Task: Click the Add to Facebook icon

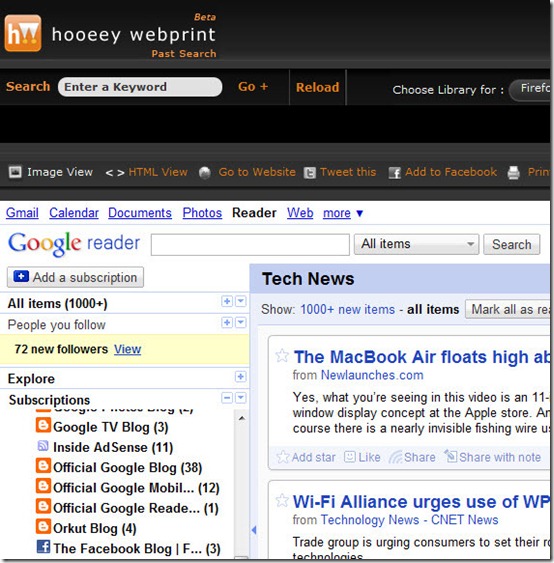Action: 394,173
